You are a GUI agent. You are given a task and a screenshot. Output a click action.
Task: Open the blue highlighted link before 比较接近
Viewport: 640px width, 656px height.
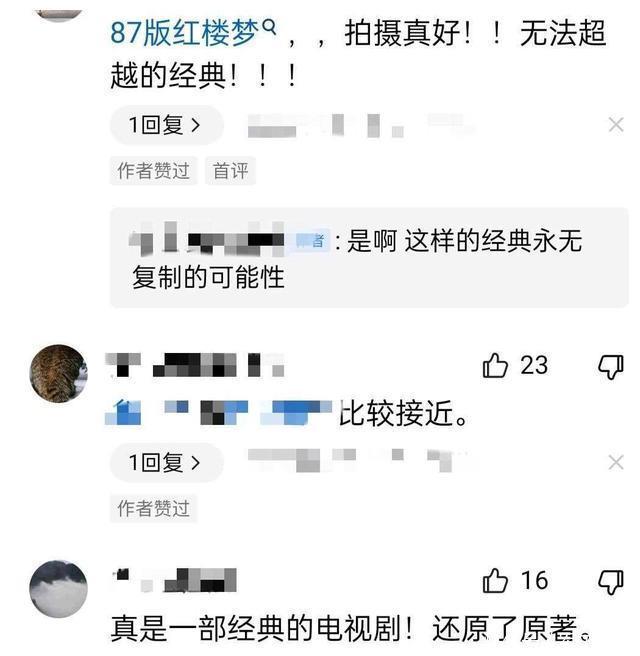click(x=218, y=413)
